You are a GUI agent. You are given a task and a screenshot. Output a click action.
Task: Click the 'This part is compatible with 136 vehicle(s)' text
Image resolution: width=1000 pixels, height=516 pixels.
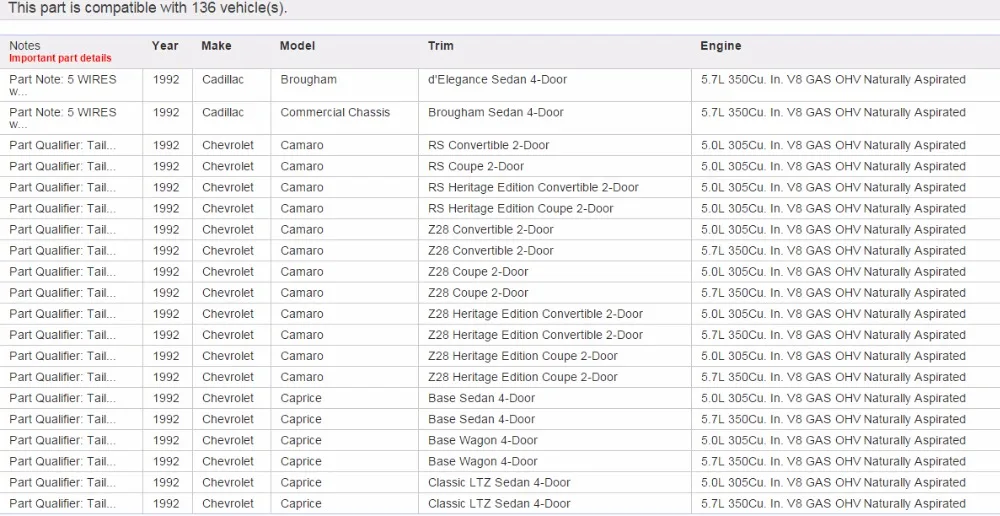point(147,9)
